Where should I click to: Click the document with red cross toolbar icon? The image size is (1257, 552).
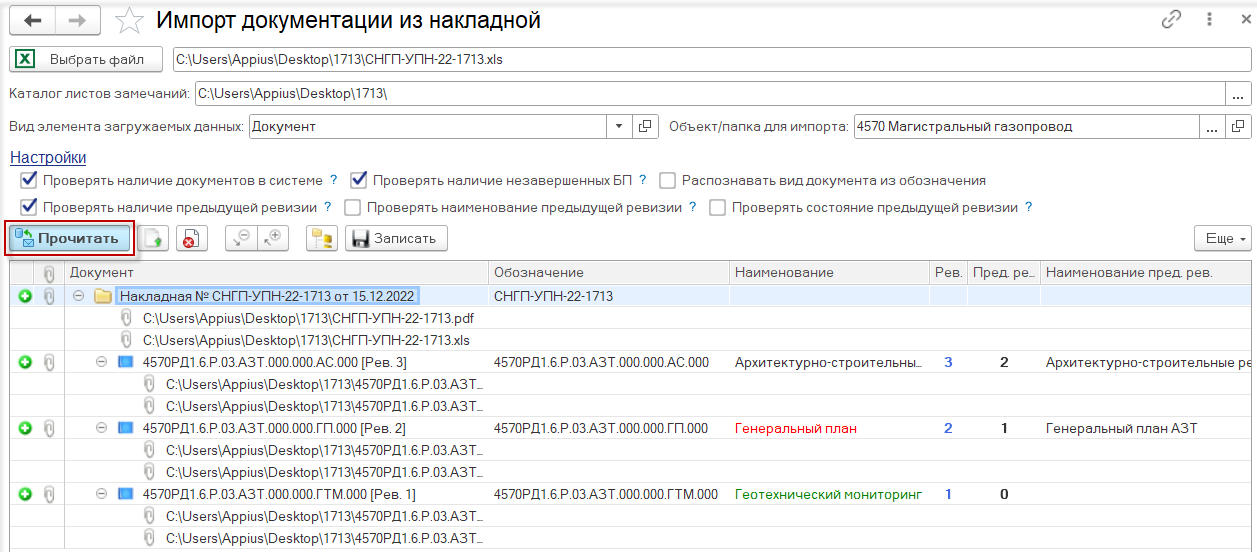tap(190, 238)
